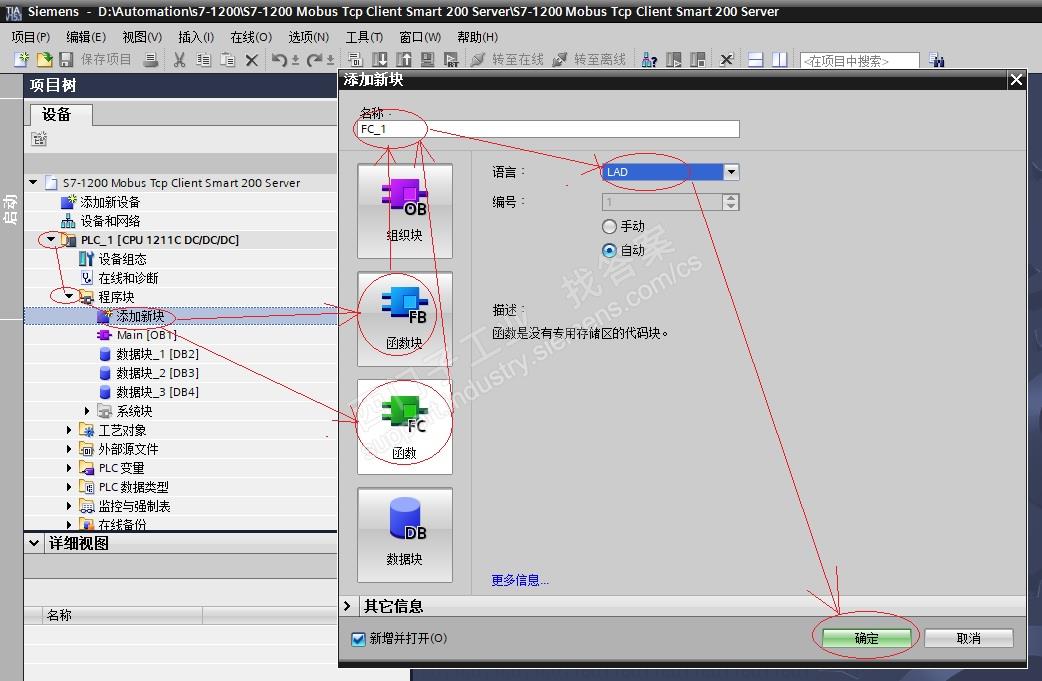Open the 编辑(E) menu
This screenshot has height=681, width=1042.
tap(86, 37)
